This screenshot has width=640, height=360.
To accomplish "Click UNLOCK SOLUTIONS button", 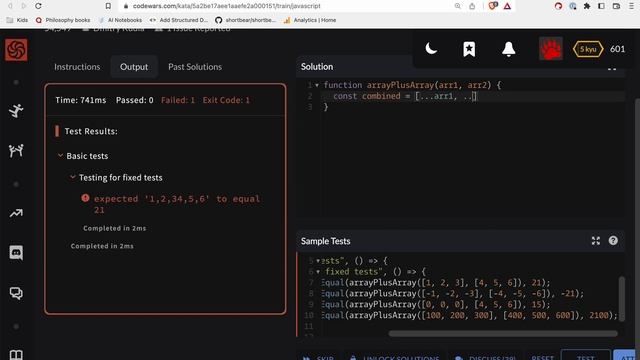I will 395,357.
